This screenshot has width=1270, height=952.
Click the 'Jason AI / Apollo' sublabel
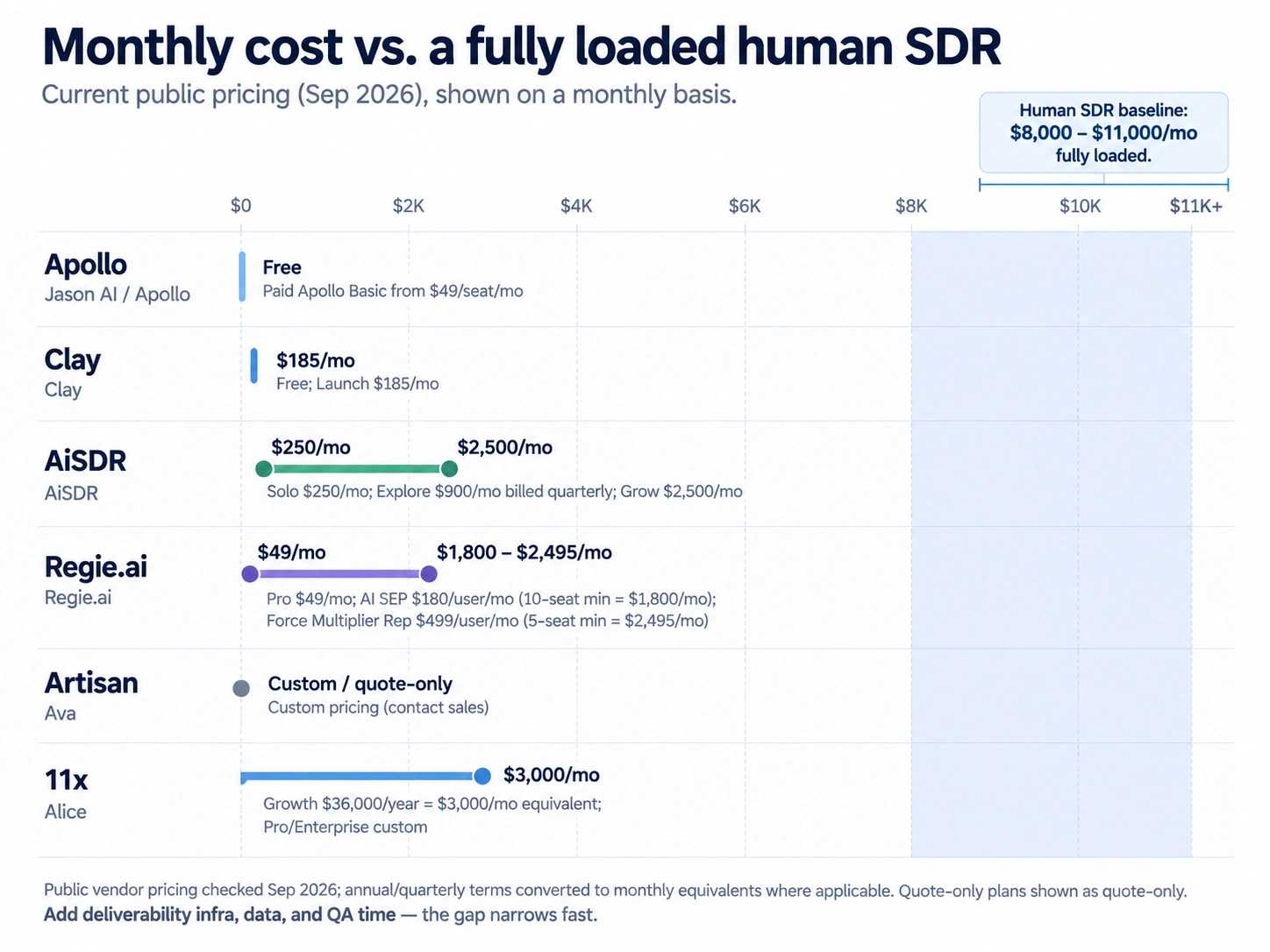pyautogui.click(x=118, y=295)
